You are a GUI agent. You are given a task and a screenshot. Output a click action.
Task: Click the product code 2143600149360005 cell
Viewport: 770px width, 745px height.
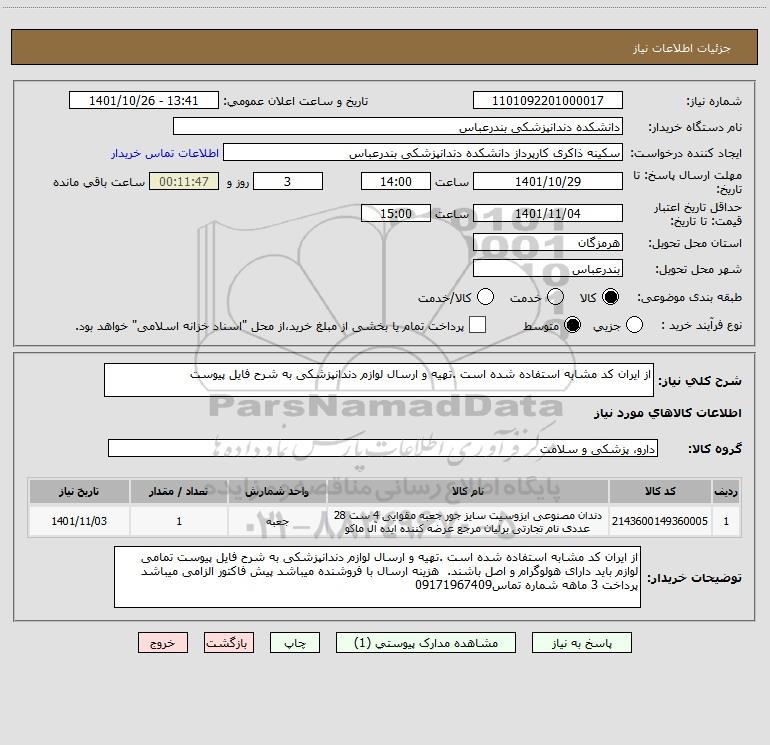660,521
